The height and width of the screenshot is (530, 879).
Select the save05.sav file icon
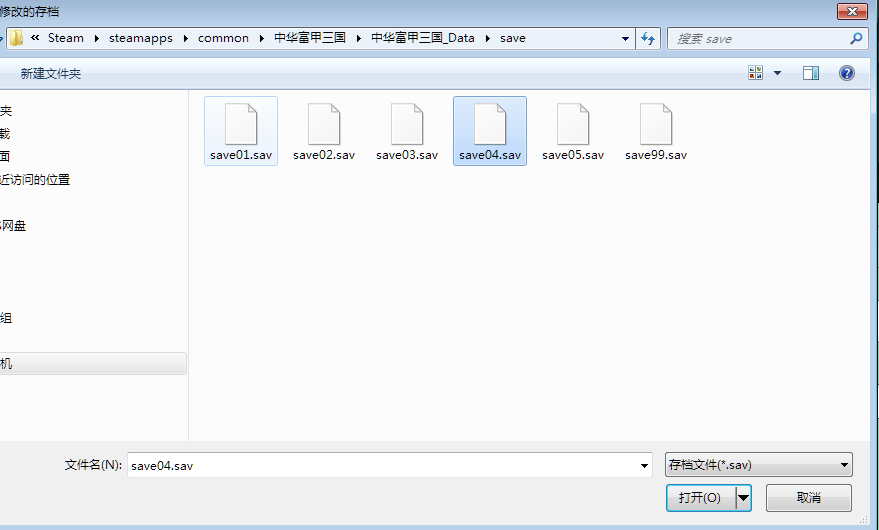pos(573,124)
